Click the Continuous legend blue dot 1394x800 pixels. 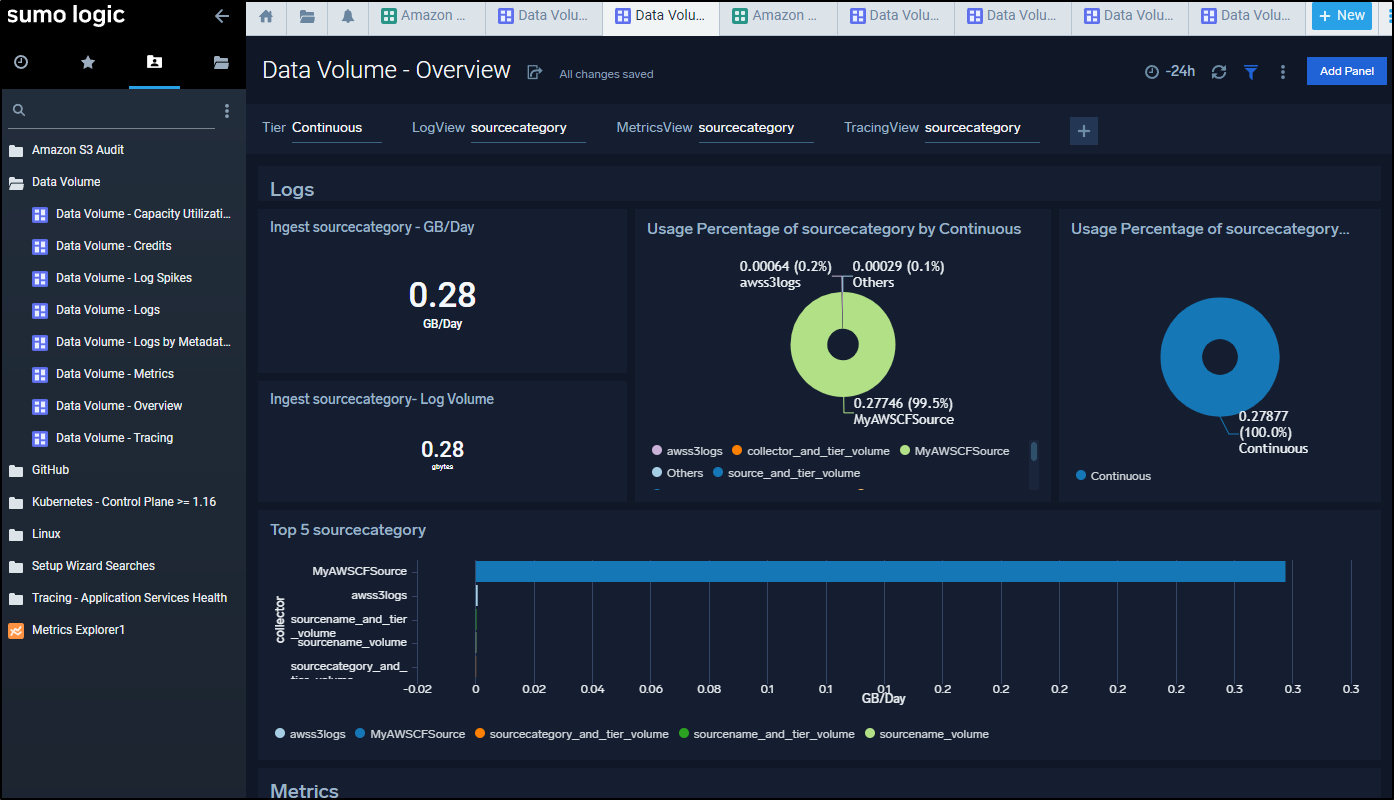click(1081, 476)
